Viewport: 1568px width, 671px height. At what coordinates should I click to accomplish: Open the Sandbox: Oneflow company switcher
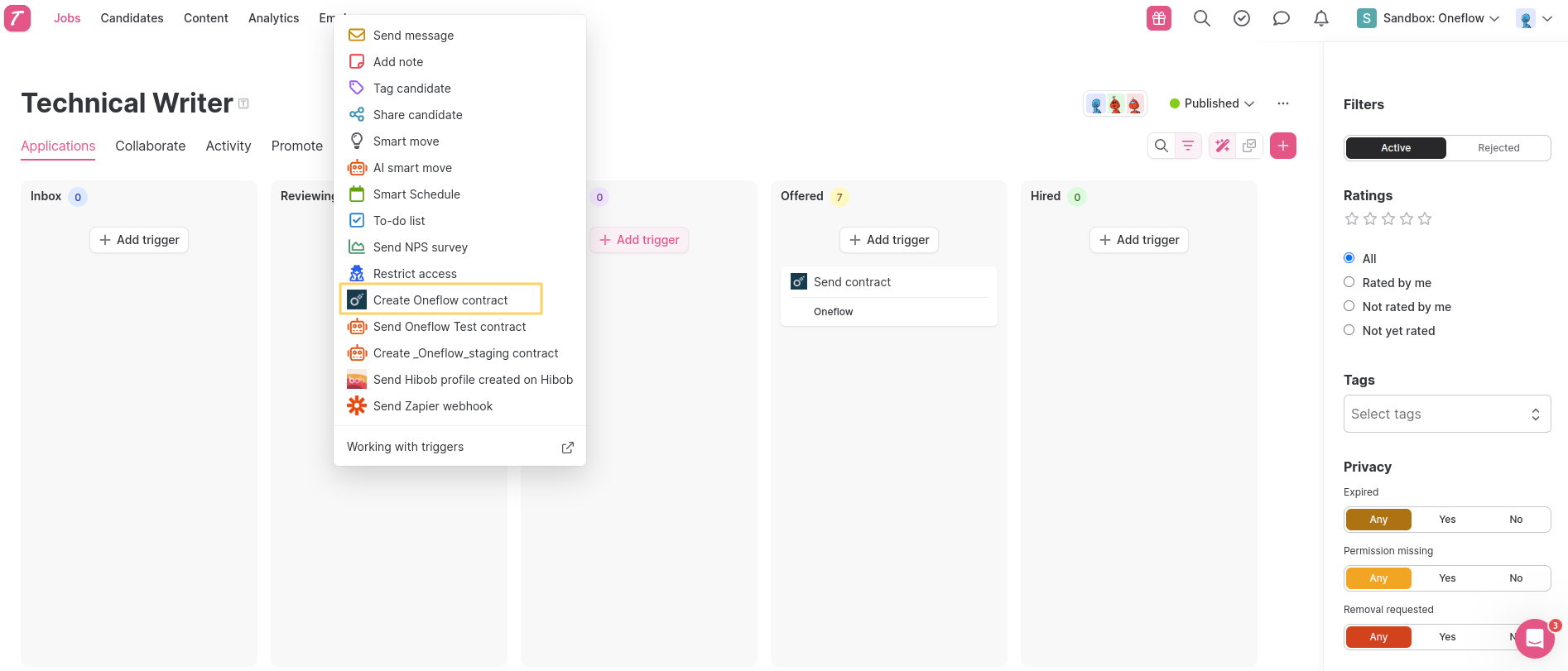(x=1428, y=18)
